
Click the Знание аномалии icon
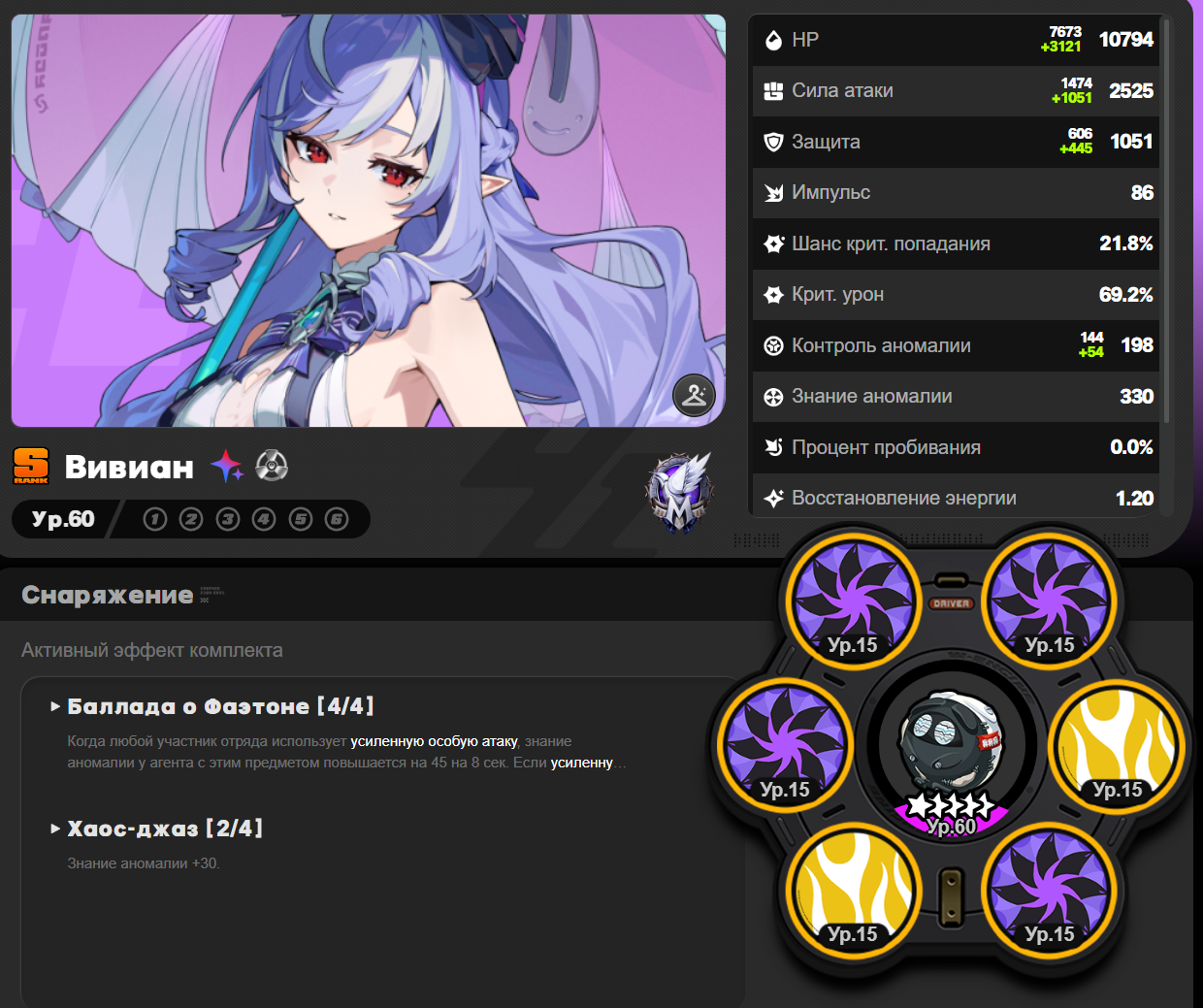[x=773, y=397]
